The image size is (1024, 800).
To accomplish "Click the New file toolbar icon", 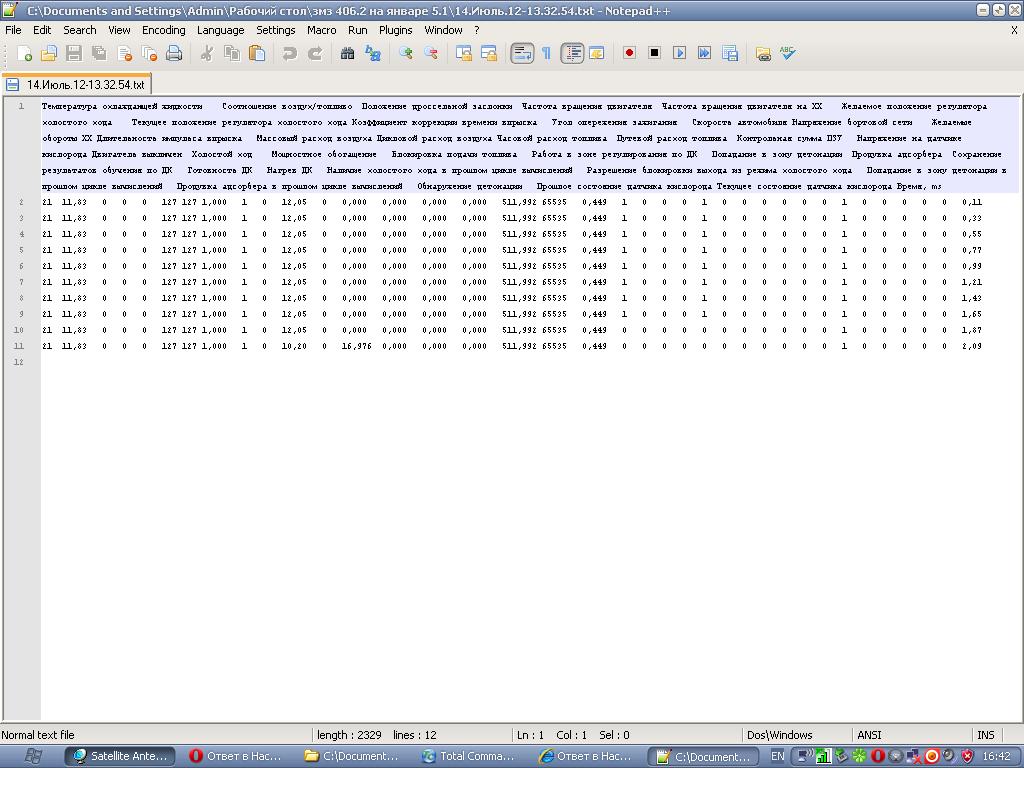I will pyautogui.click(x=23, y=54).
